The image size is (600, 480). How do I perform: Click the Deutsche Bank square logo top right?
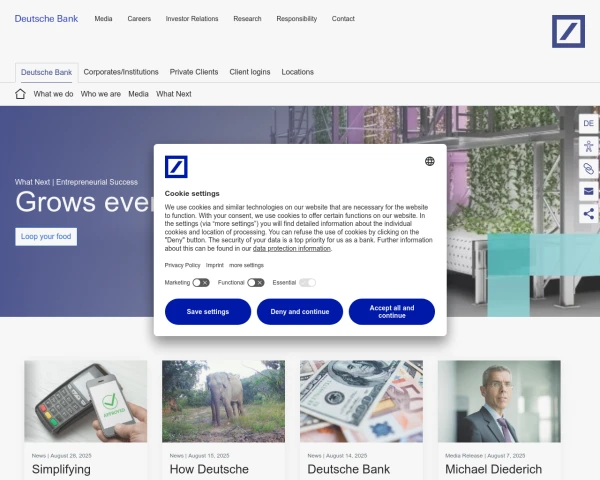click(568, 31)
